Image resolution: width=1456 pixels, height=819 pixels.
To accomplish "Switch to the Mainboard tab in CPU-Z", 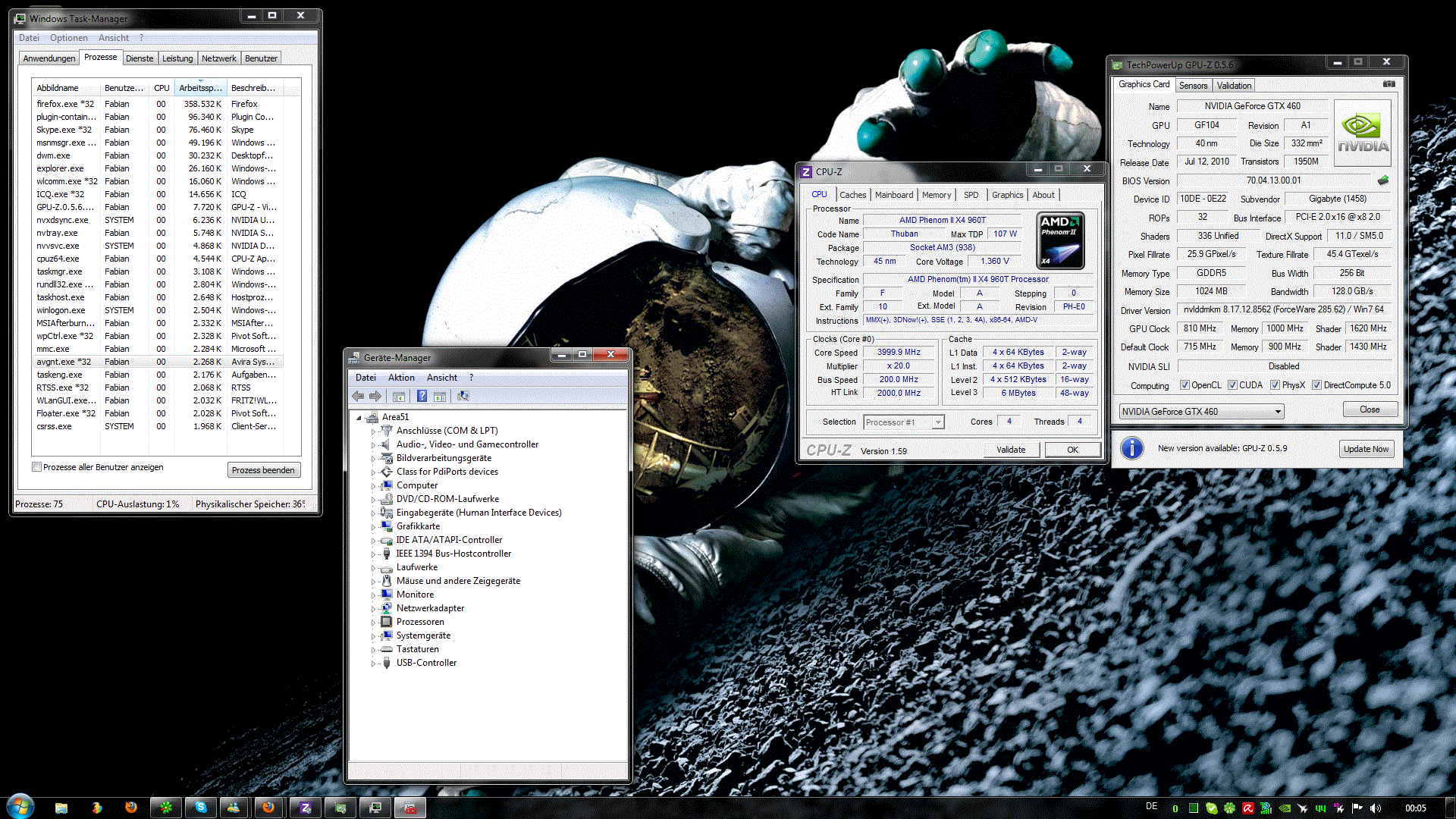I will tap(893, 195).
